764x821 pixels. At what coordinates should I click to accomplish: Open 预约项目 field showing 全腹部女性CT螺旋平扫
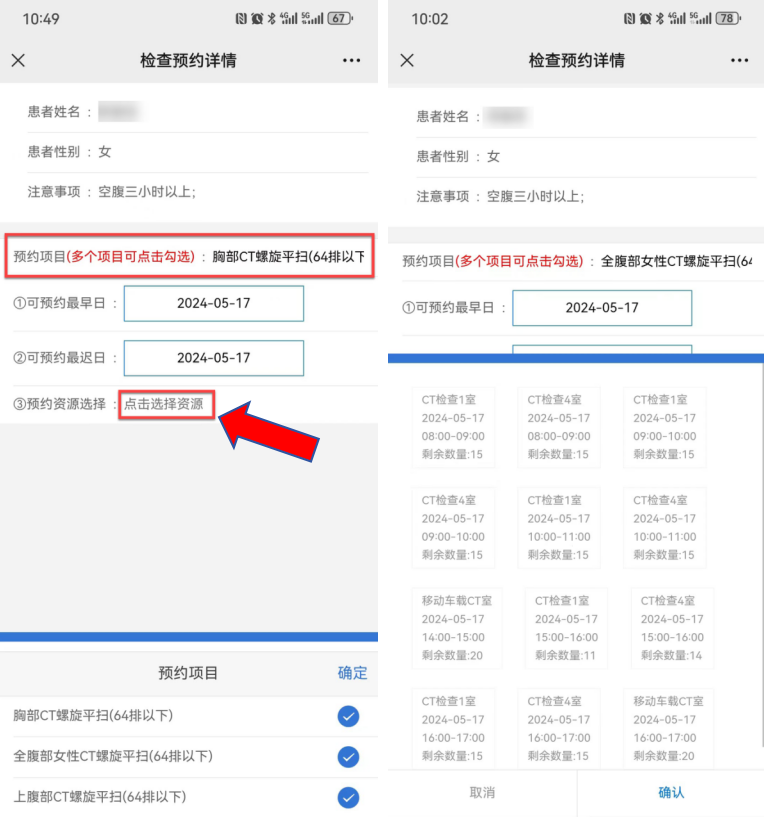click(x=576, y=261)
